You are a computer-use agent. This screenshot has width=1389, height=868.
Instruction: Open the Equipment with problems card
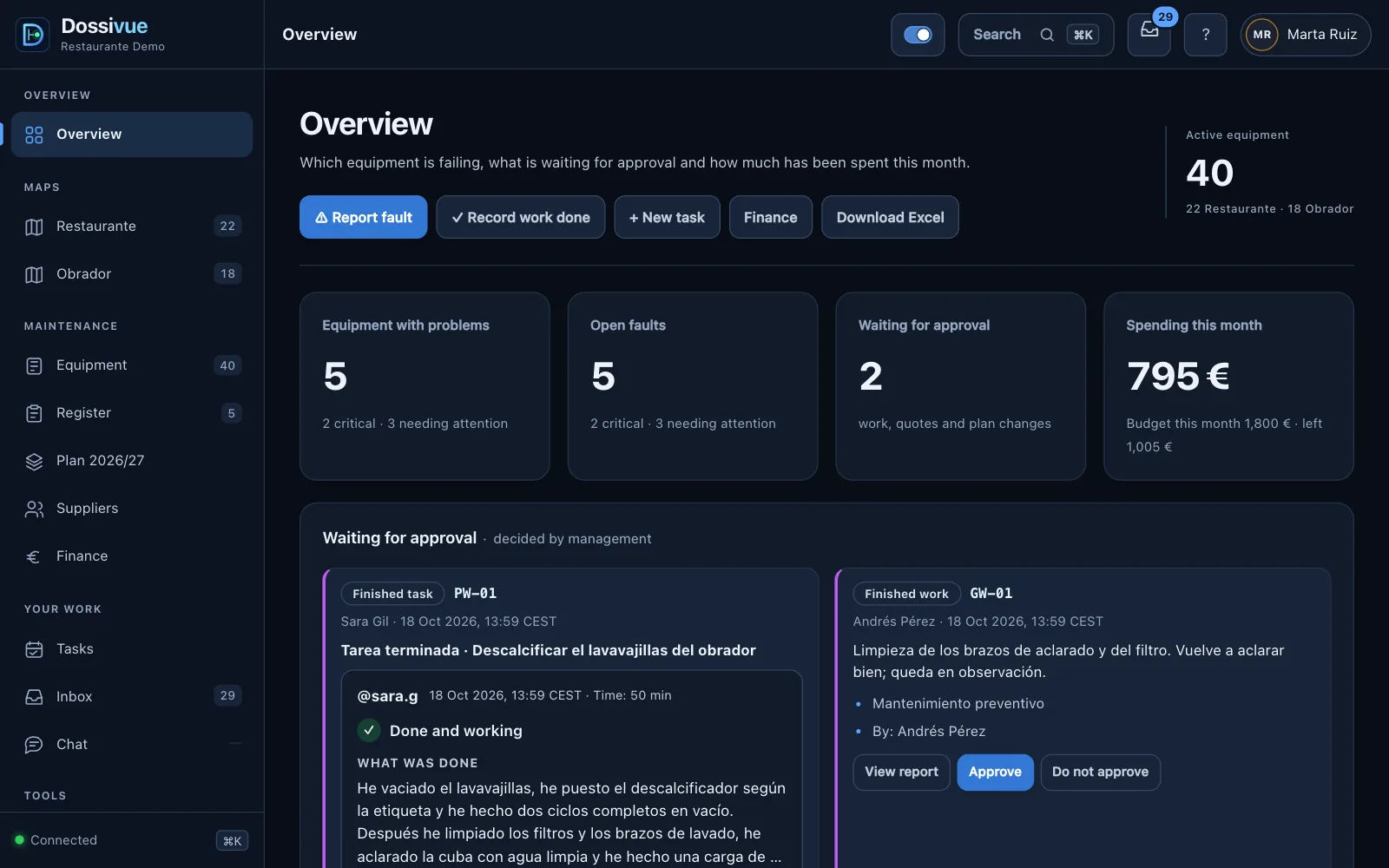pyautogui.click(x=425, y=386)
